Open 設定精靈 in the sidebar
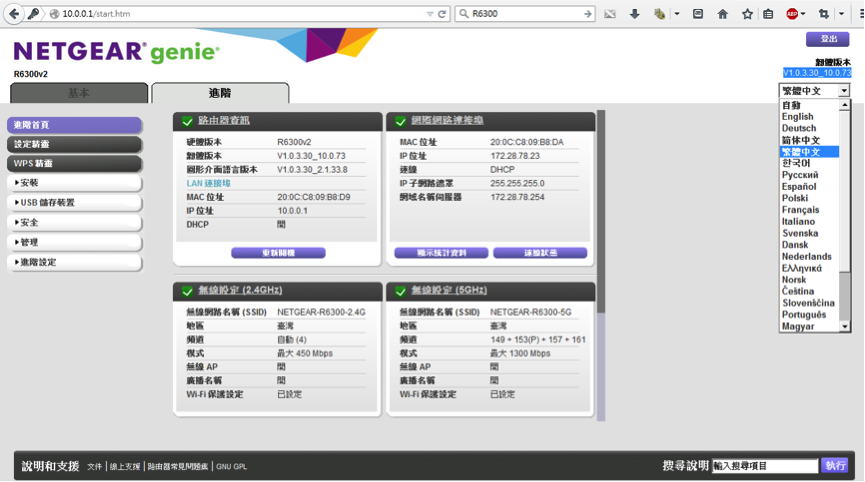Screen dimensions: 865x482 [74, 144]
